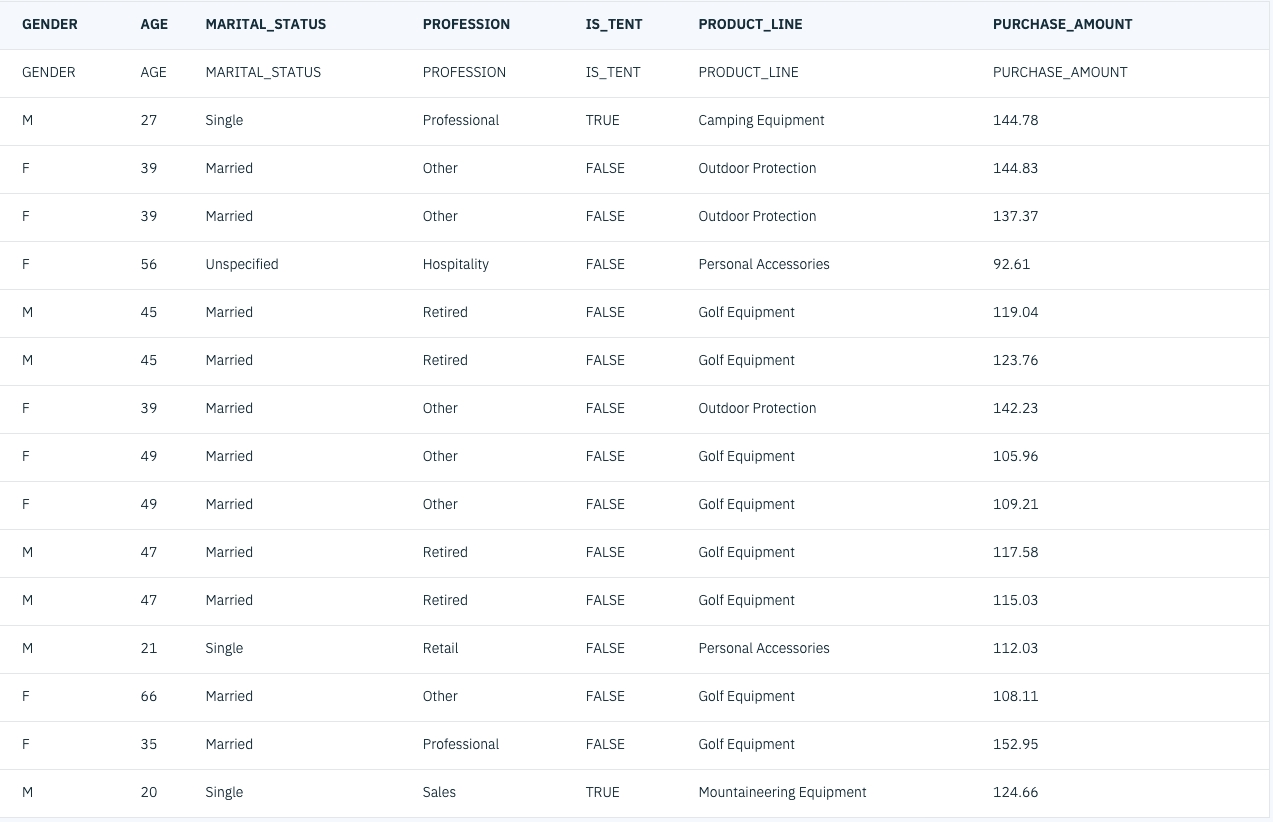This screenshot has width=1273, height=822.
Task: Select the age 66 cell
Action: click(x=149, y=696)
